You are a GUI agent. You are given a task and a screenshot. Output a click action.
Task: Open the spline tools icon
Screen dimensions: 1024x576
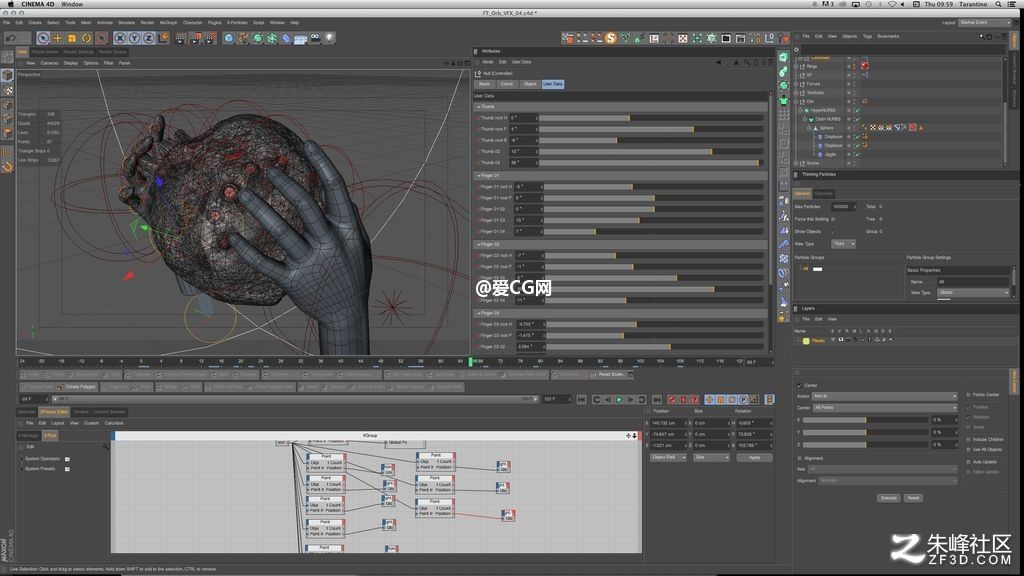[x=243, y=39]
